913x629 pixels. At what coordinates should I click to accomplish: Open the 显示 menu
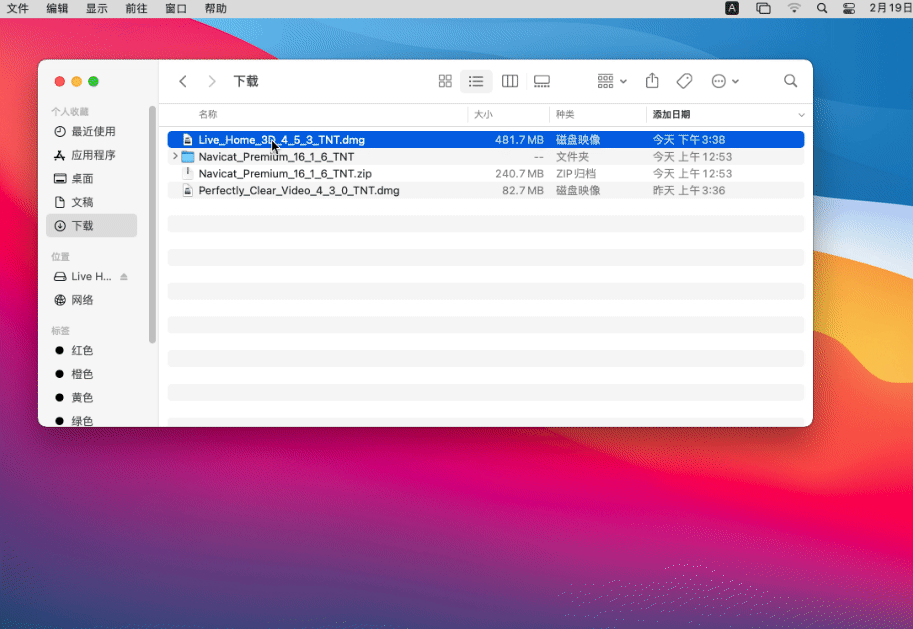tap(97, 9)
